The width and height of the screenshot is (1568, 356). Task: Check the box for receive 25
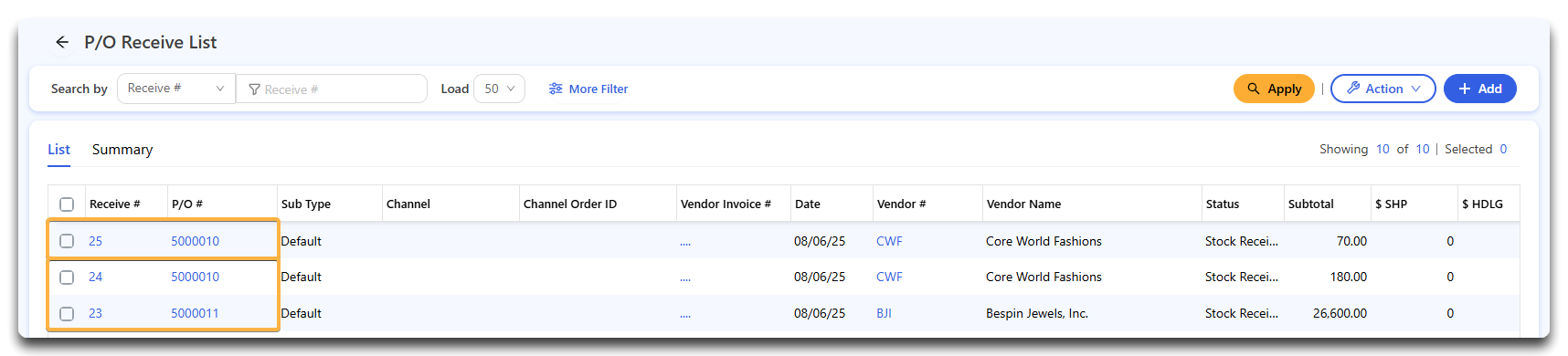tap(67, 241)
